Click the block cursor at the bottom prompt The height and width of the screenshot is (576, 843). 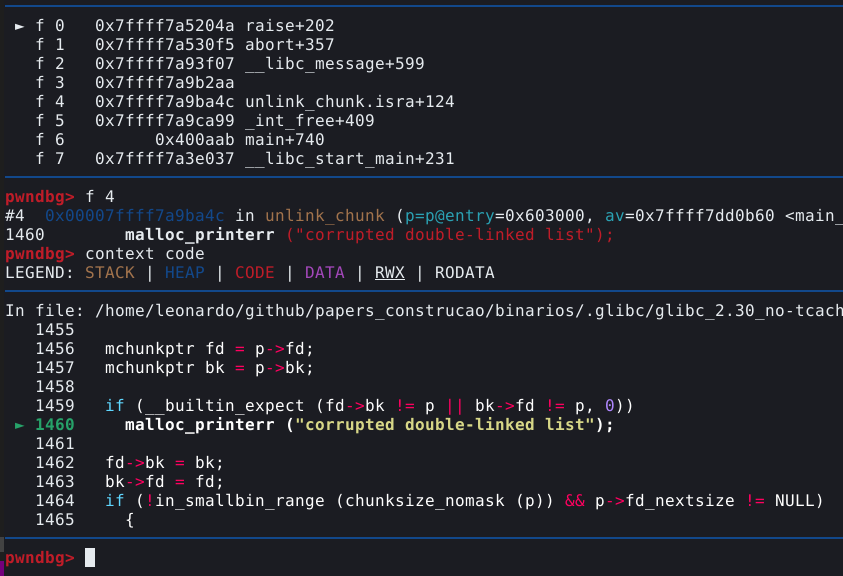pos(90,557)
